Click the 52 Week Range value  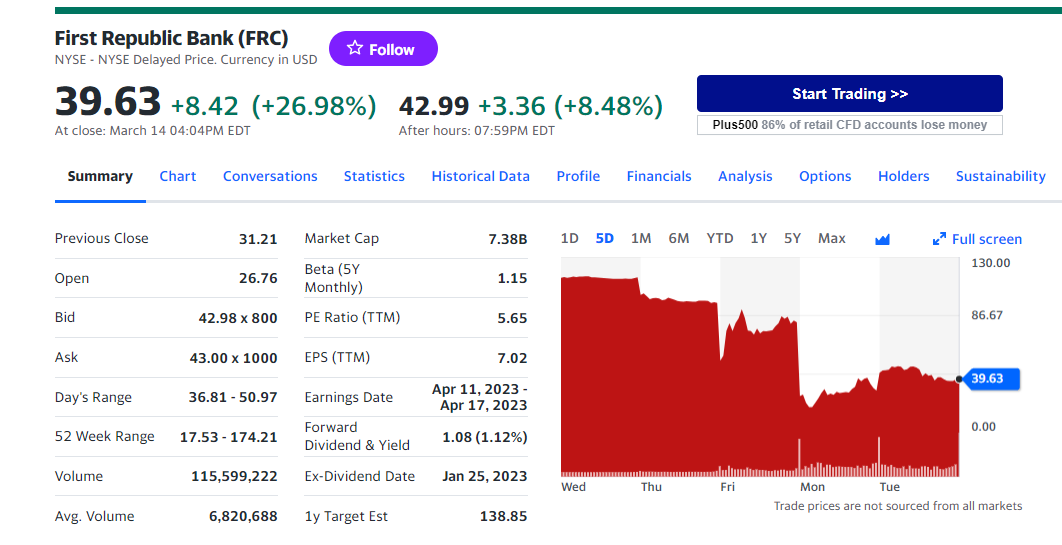[229, 437]
